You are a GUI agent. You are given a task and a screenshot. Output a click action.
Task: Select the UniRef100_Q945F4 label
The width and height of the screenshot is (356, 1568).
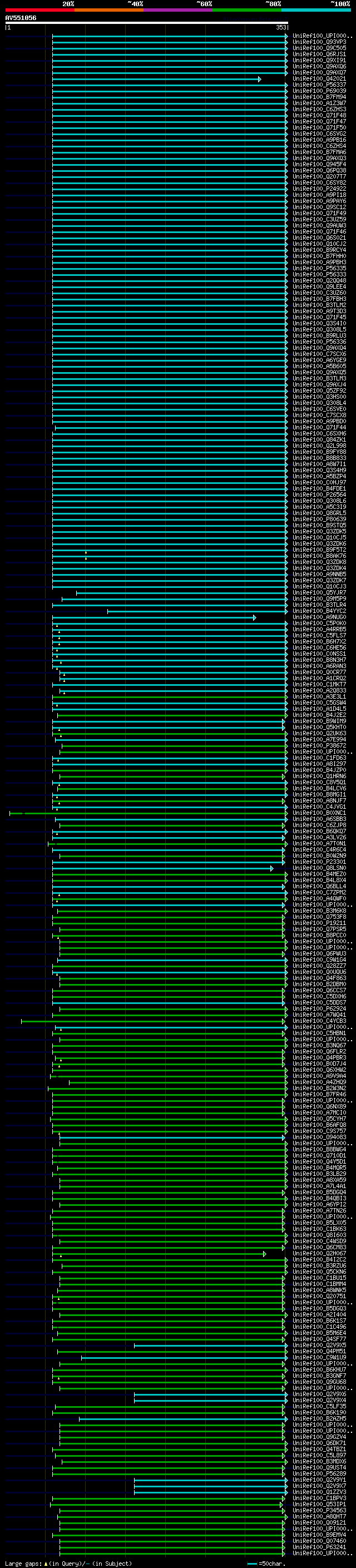(319, 164)
